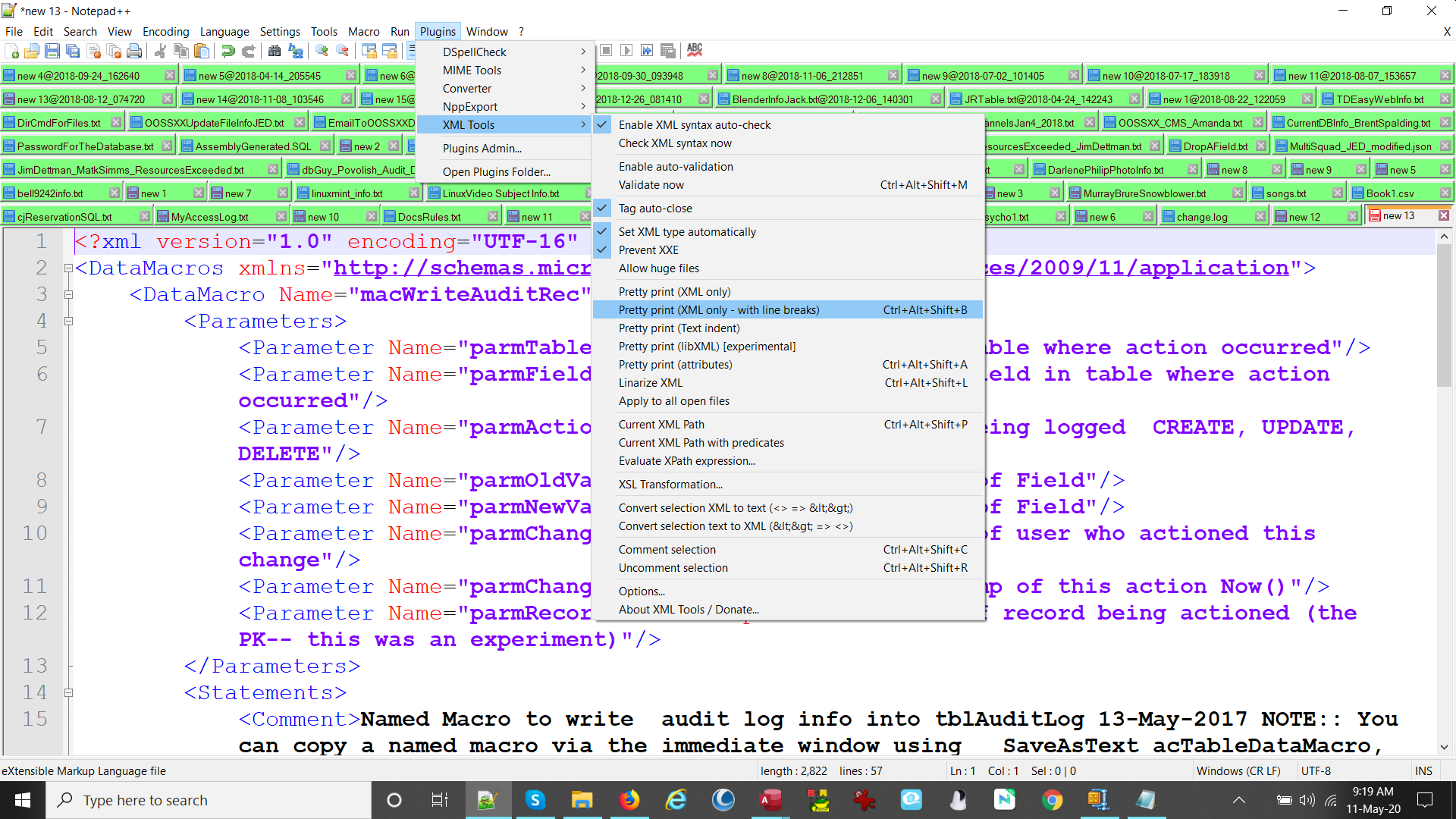Open Plugins Admin from the menu
Viewport: 1456px width, 819px height.
(482, 149)
